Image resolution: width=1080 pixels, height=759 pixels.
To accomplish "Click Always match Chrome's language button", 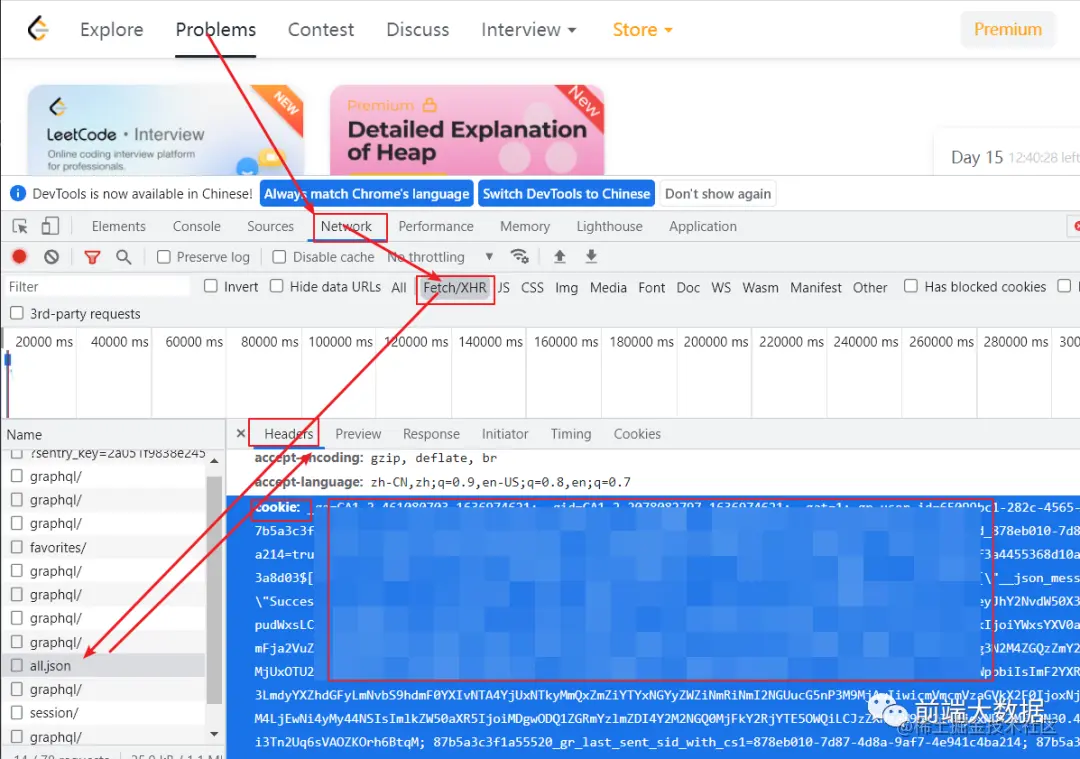I will point(366,194).
